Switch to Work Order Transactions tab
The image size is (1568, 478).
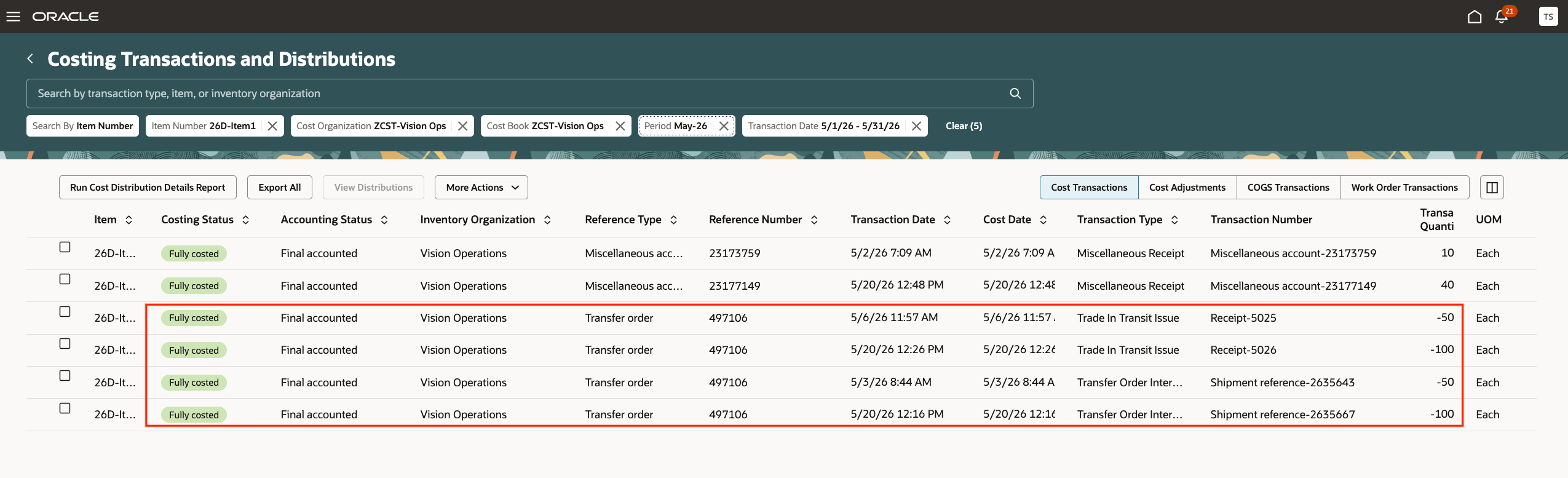[x=1404, y=188]
